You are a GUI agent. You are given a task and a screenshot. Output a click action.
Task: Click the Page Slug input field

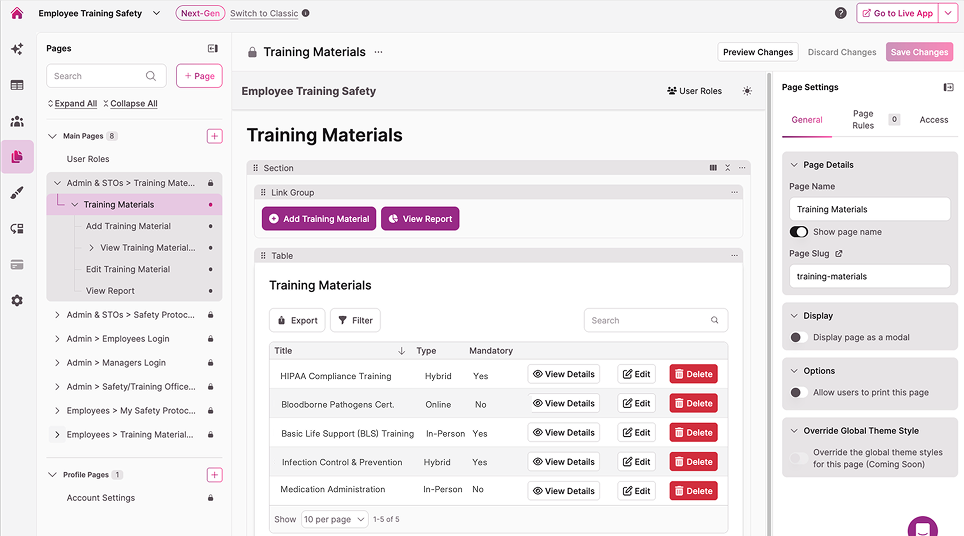867,276
